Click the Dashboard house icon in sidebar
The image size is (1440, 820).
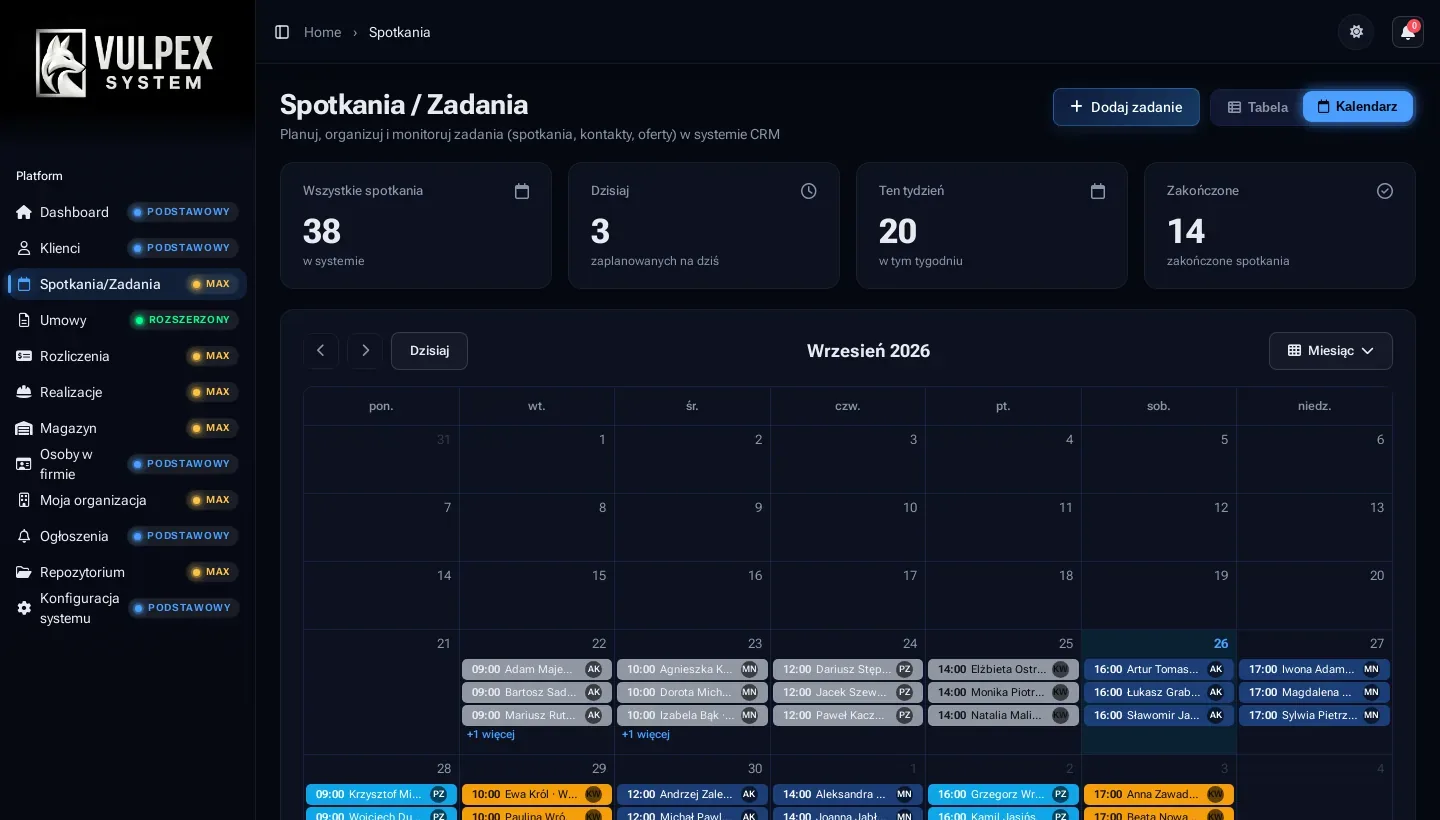[24, 212]
